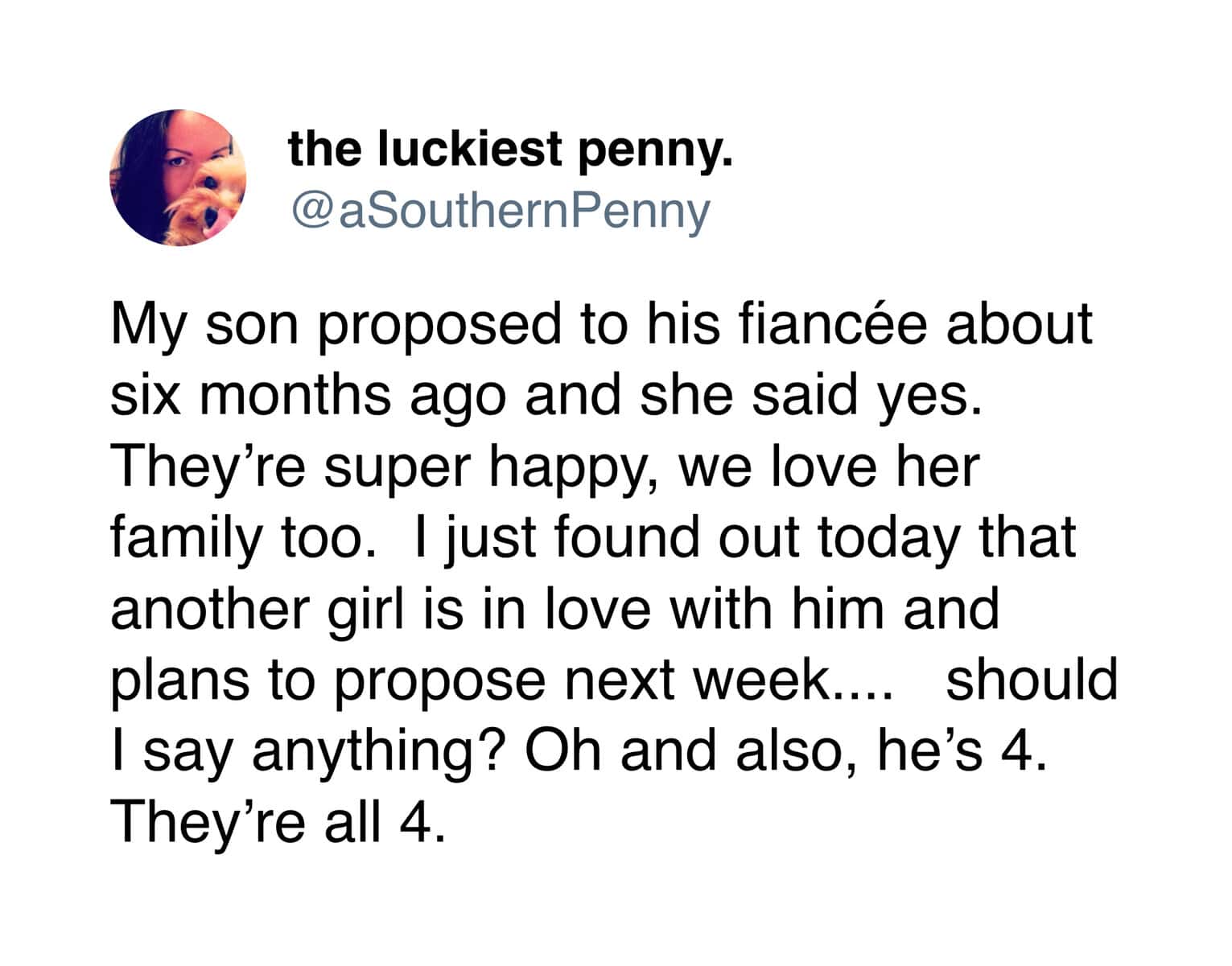Click the words "we love her"
This screenshot has height=966, width=1232.
tap(830, 467)
